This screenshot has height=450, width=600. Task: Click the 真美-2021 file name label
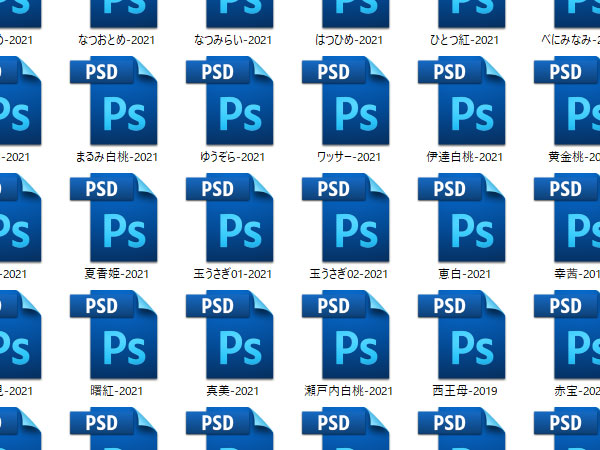pyautogui.click(x=232, y=391)
